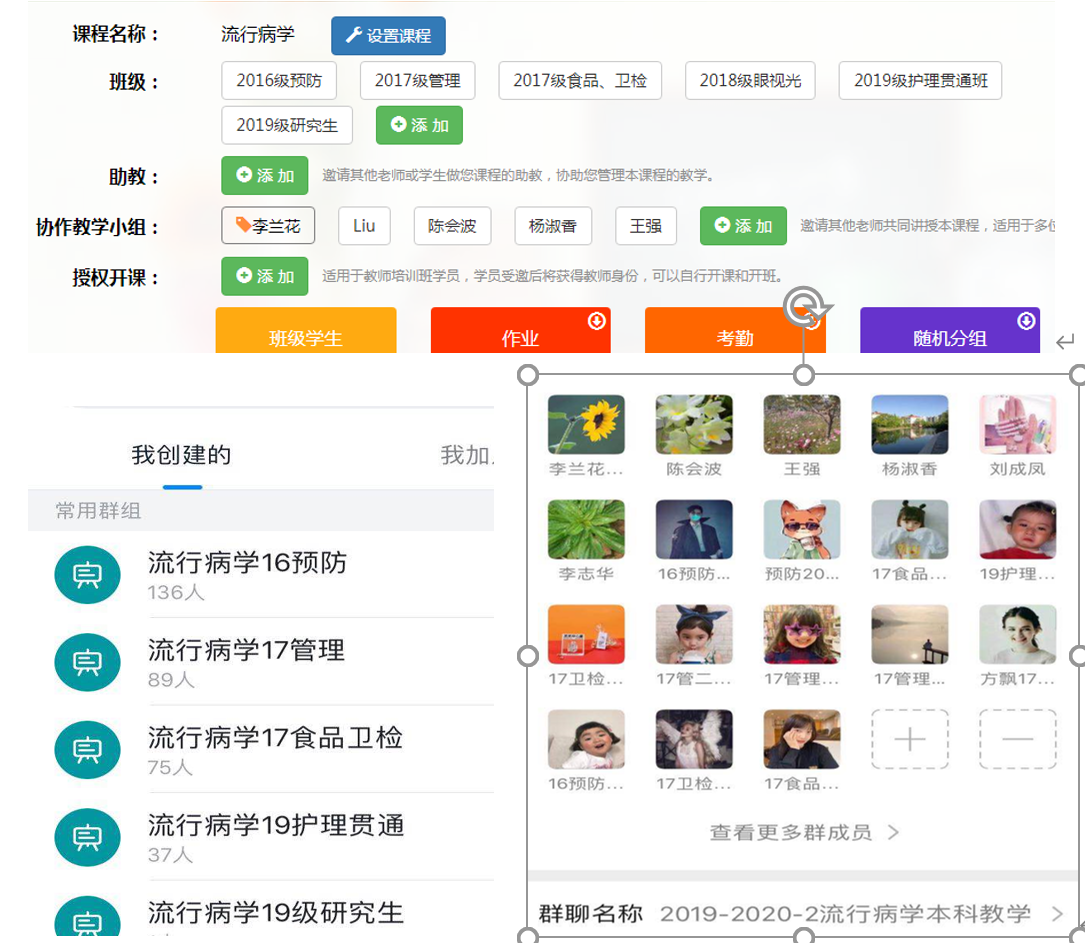This screenshot has height=943, width=1085.
Task: Switch to the 我加入 tab
Action: click(466, 456)
